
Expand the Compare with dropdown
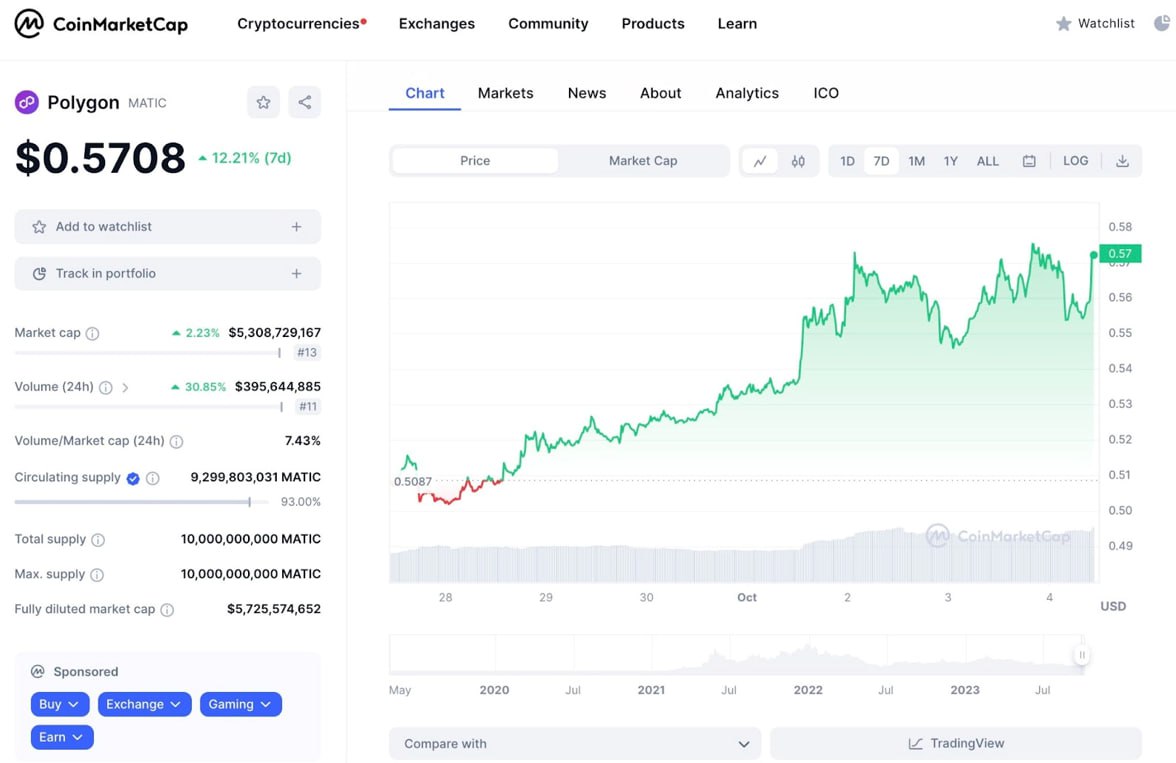[575, 744]
